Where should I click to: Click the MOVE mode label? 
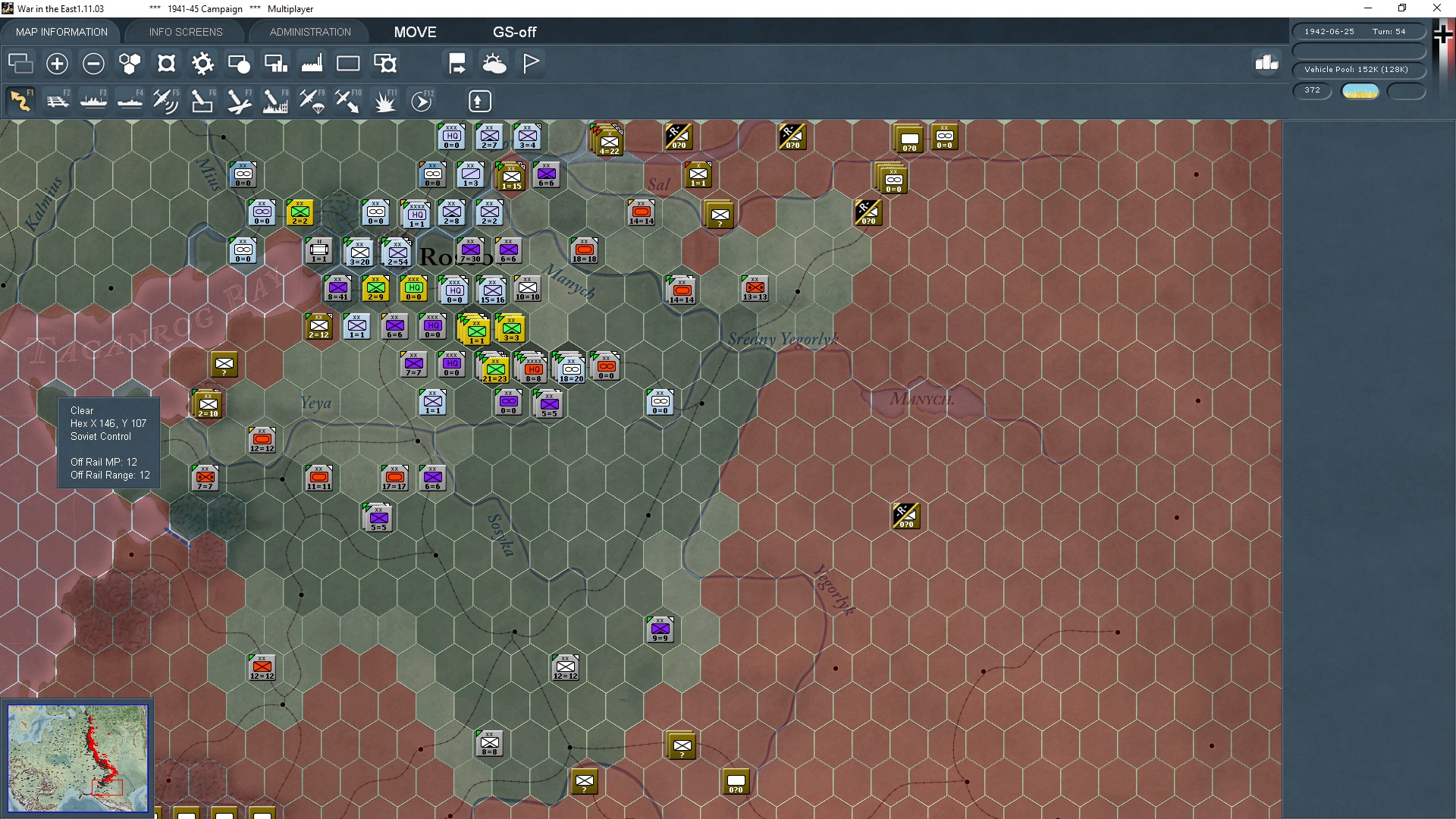click(x=415, y=32)
